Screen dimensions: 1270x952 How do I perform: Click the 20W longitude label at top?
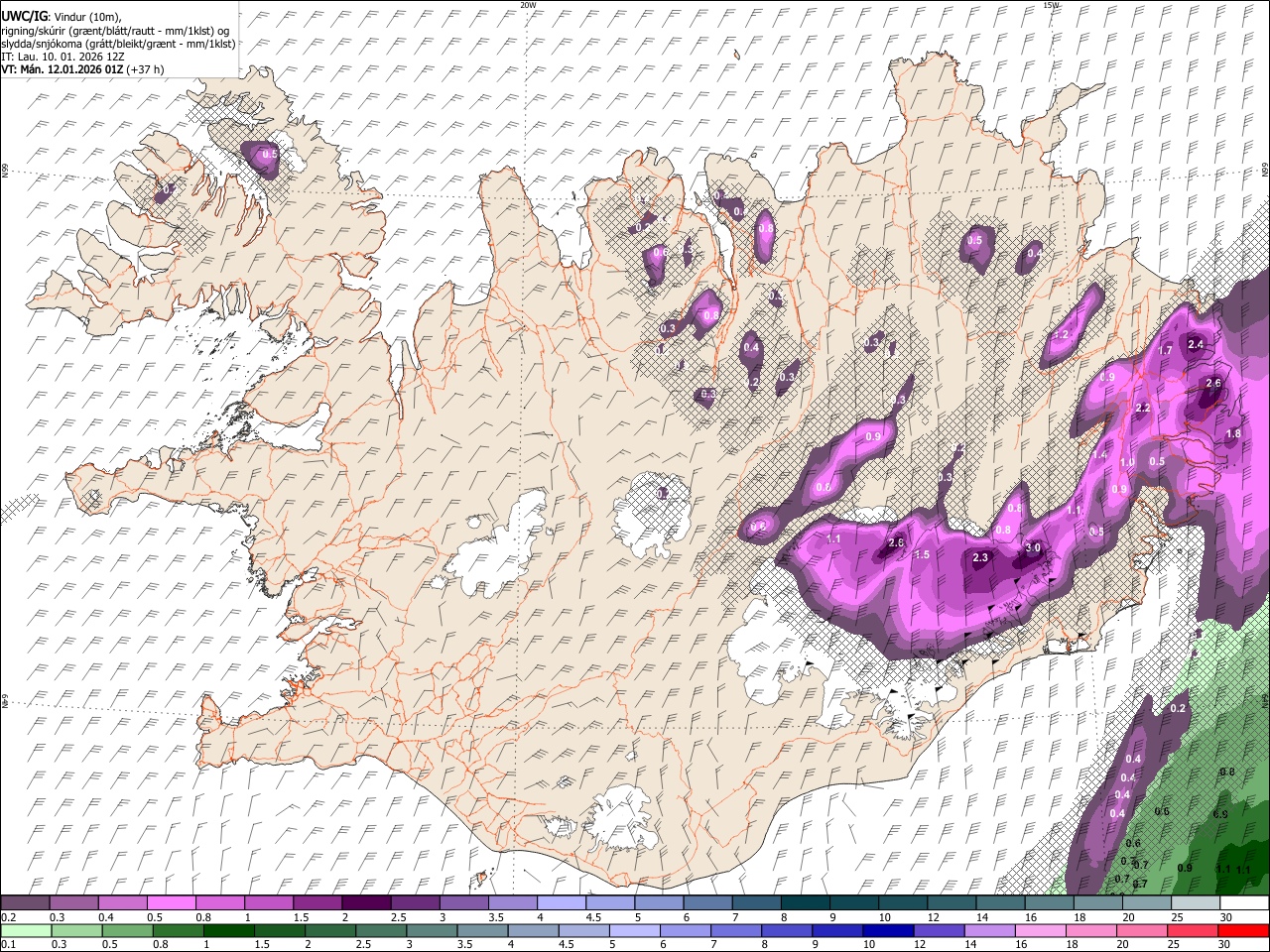click(528, 5)
